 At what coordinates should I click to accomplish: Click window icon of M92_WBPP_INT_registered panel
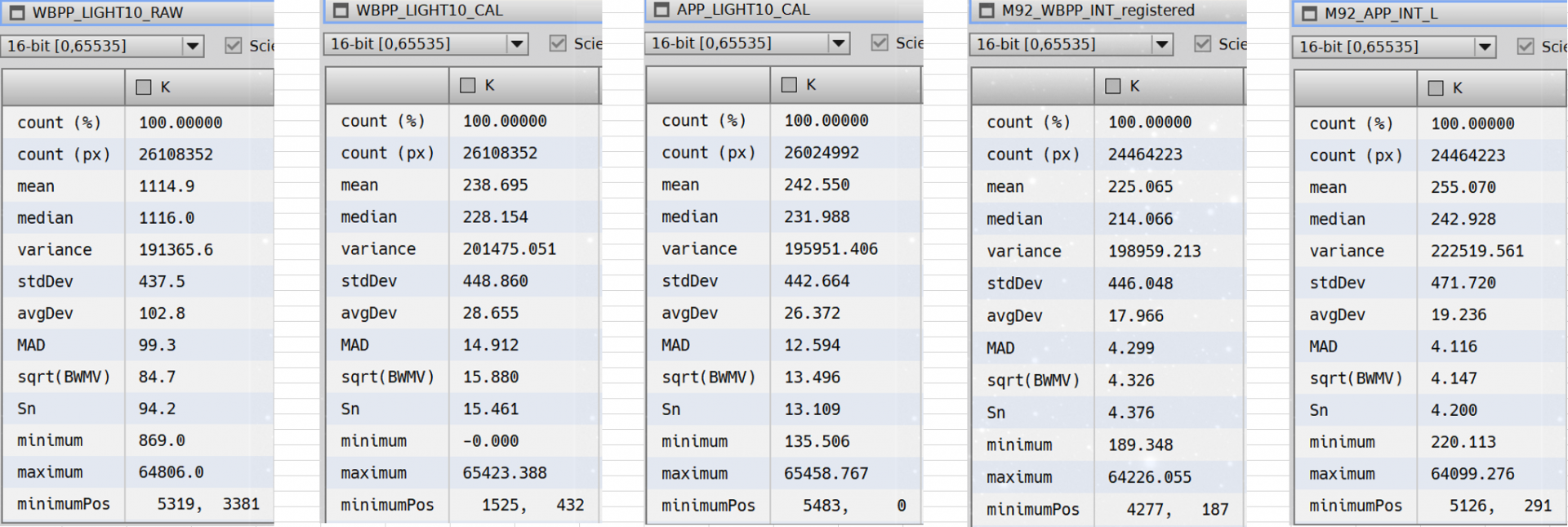tap(987, 11)
